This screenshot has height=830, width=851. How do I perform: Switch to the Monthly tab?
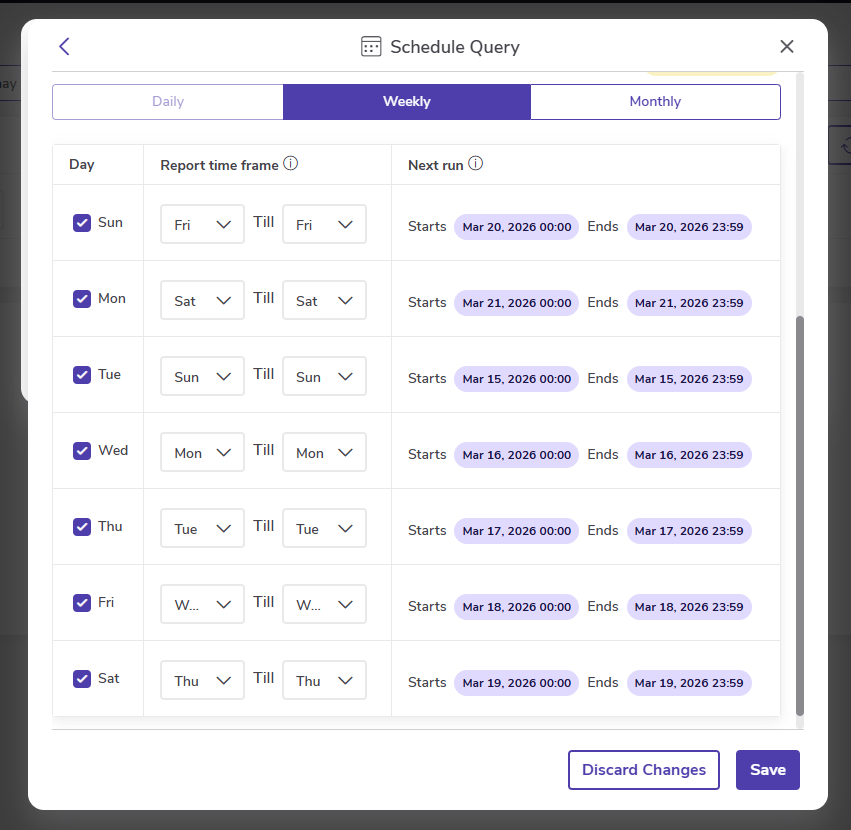click(655, 102)
